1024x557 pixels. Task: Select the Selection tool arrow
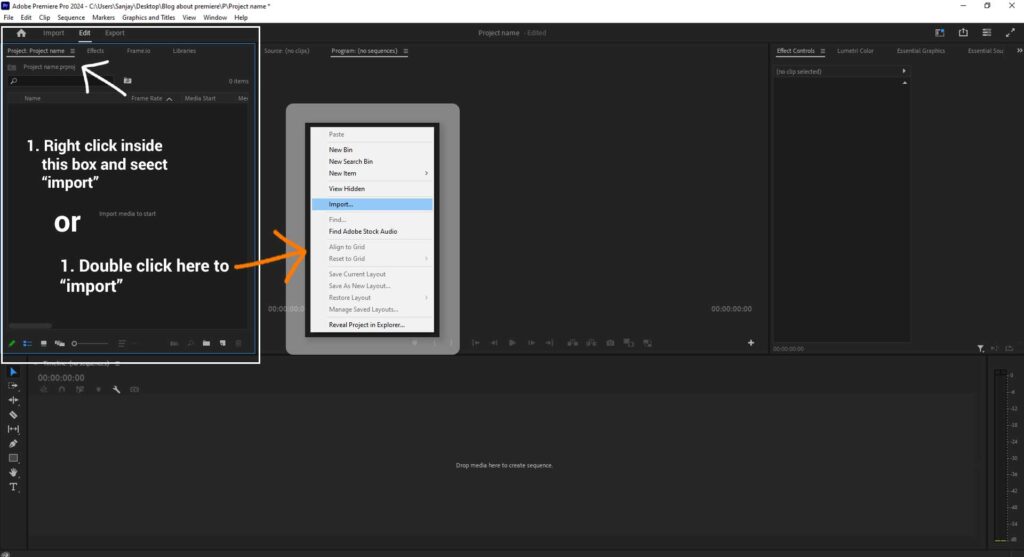(x=13, y=372)
